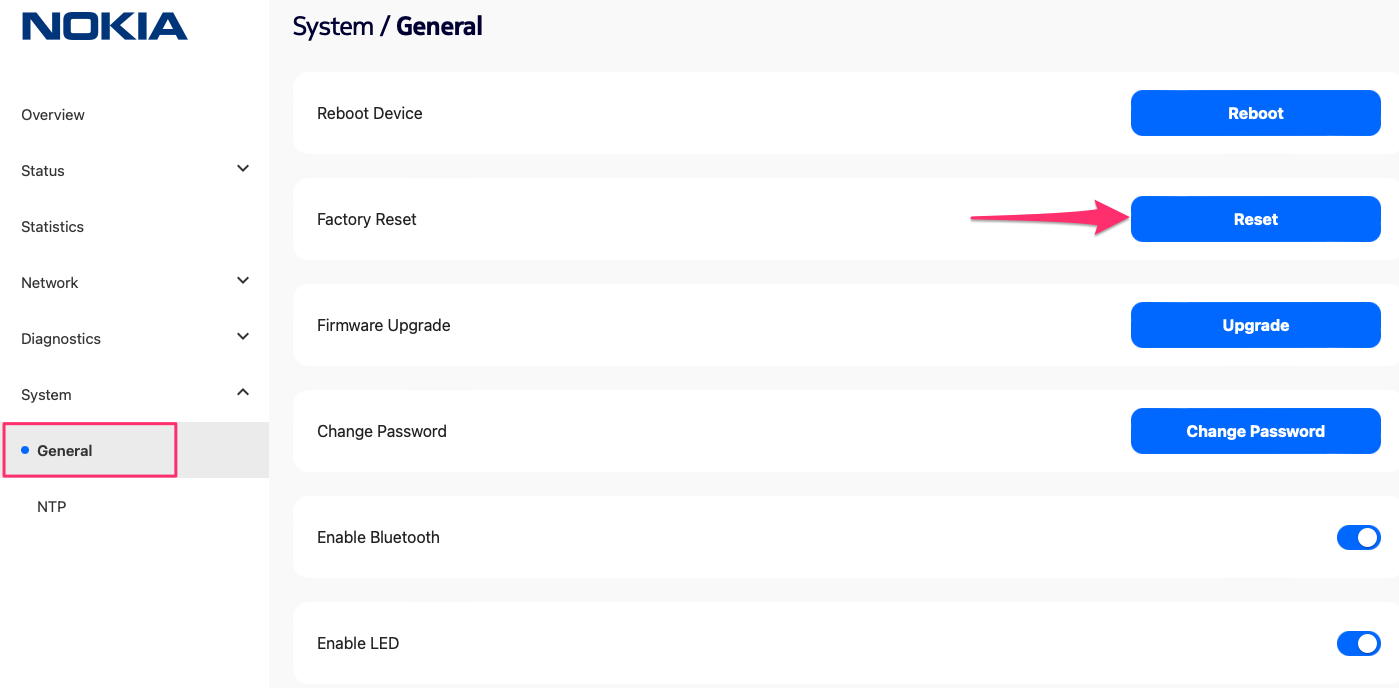Open the Change Password dialog
1399x688 pixels.
coord(1255,431)
